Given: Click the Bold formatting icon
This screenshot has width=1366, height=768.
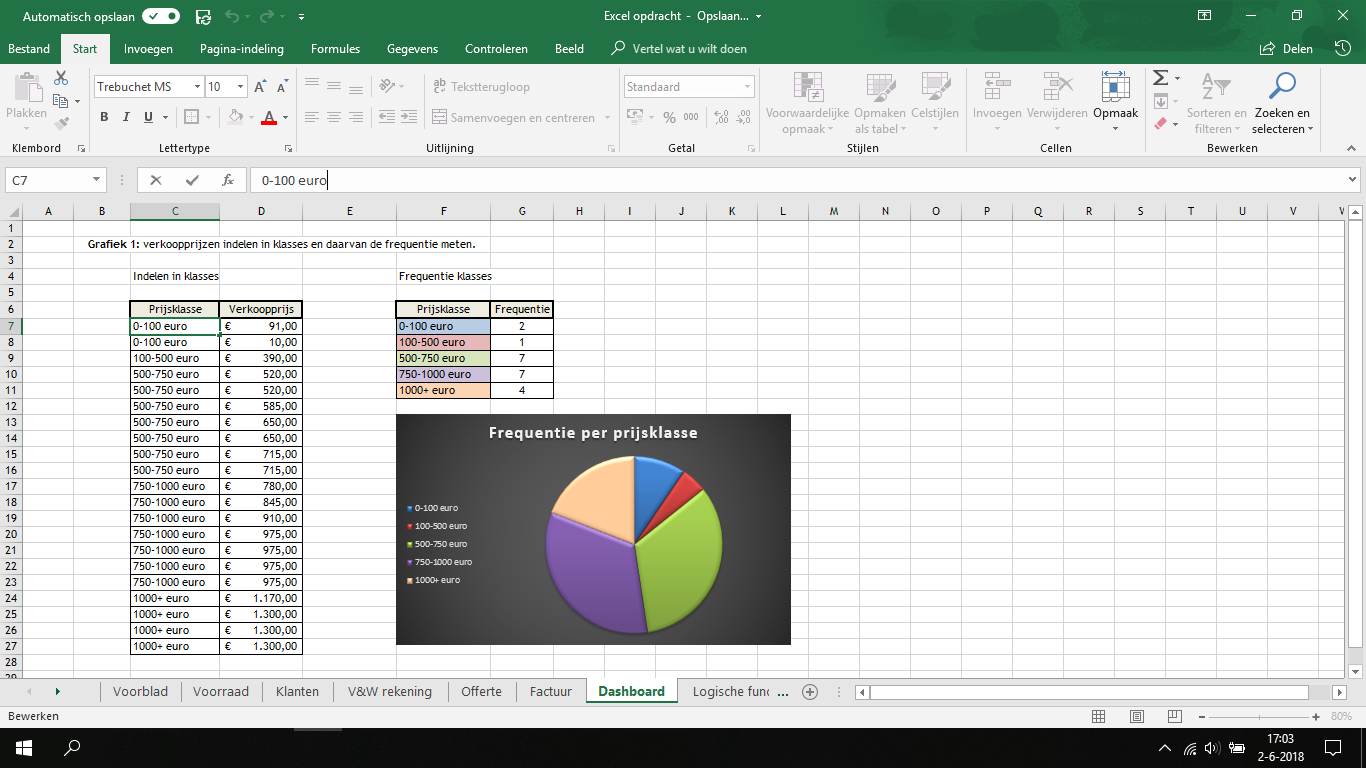Looking at the screenshot, I should [x=104, y=117].
